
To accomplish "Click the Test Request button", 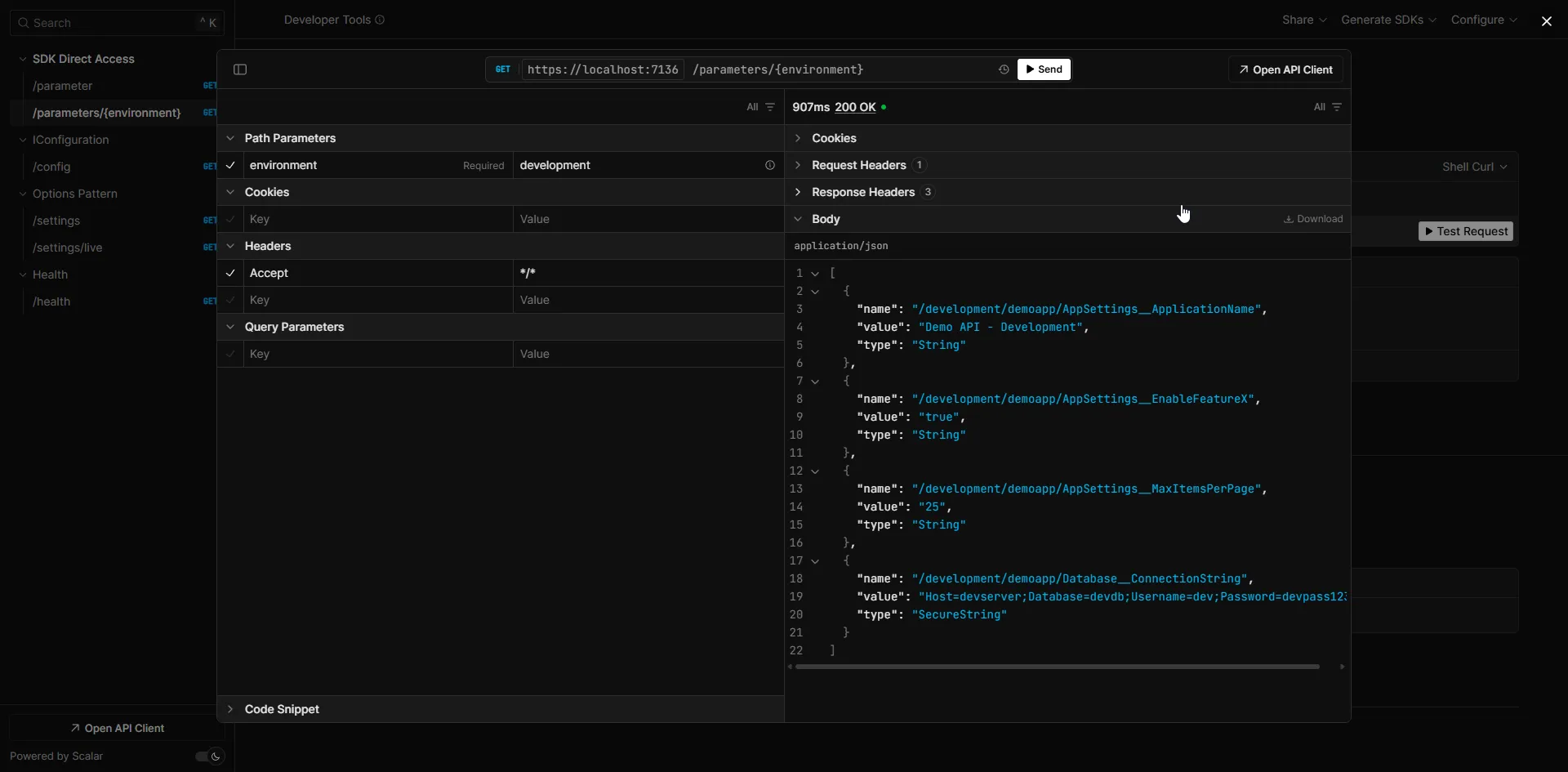I will point(1466,231).
